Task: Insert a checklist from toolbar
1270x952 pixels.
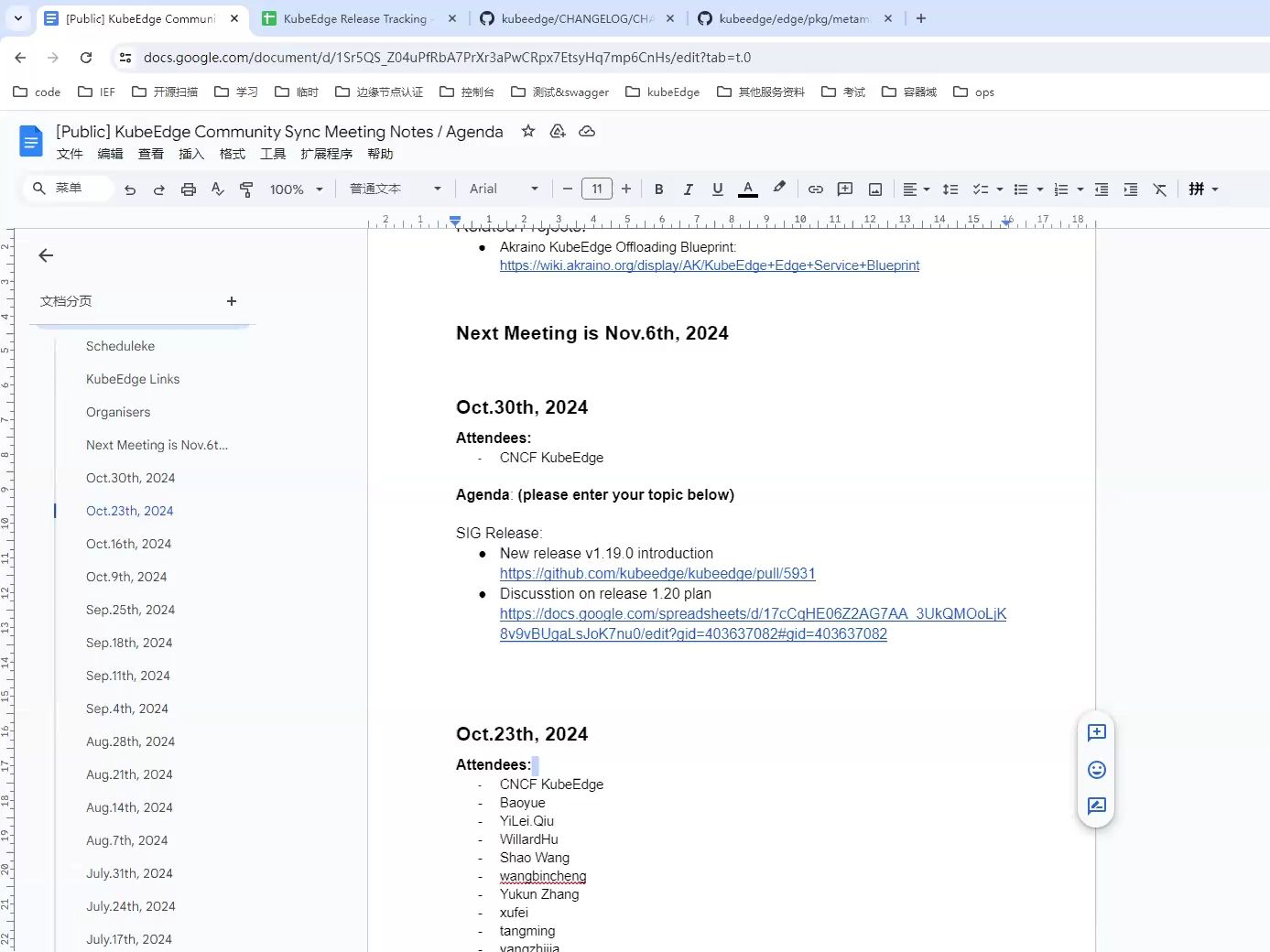Action: click(x=980, y=189)
